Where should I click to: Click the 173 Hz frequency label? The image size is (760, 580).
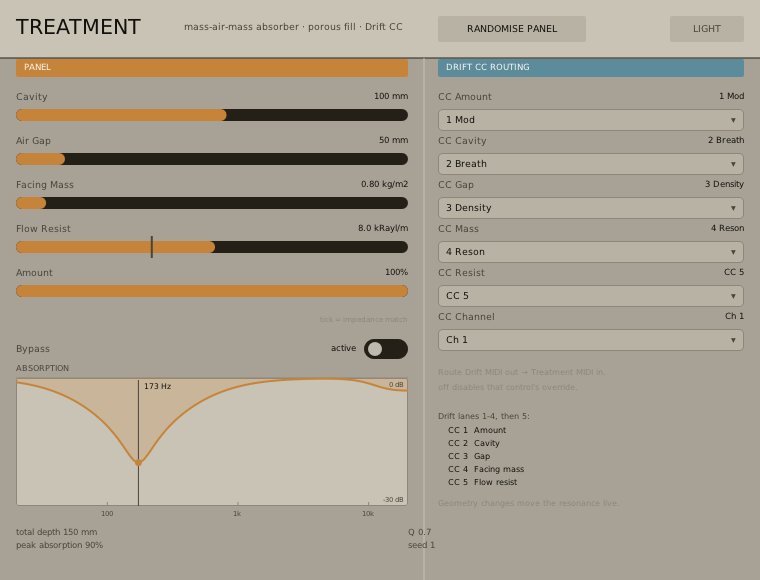(x=158, y=386)
